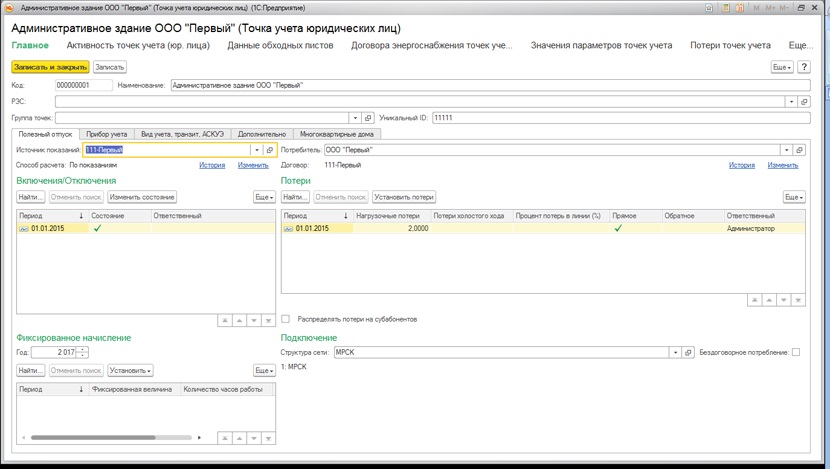Viewport: 830px width, 469px height.
Task: Jump to first row in Включения/Отключения table
Action: (x=224, y=321)
